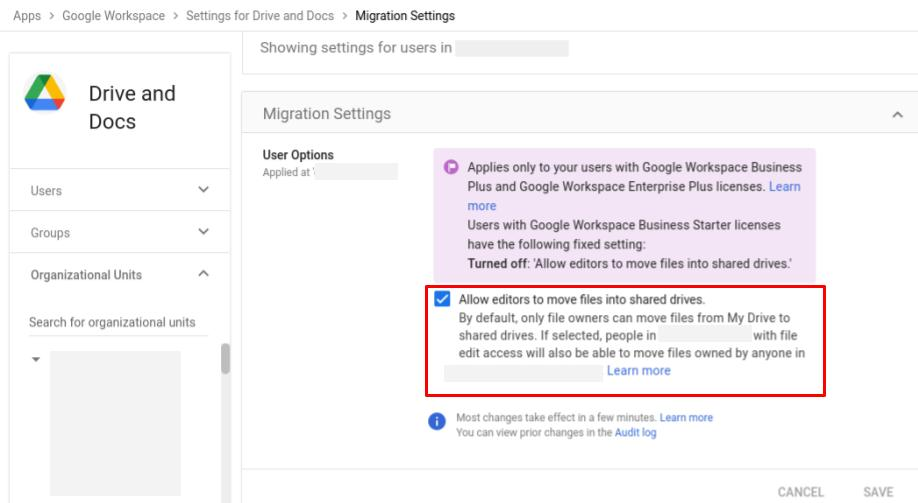Click the purple premium feature badge icon

pos(451,167)
